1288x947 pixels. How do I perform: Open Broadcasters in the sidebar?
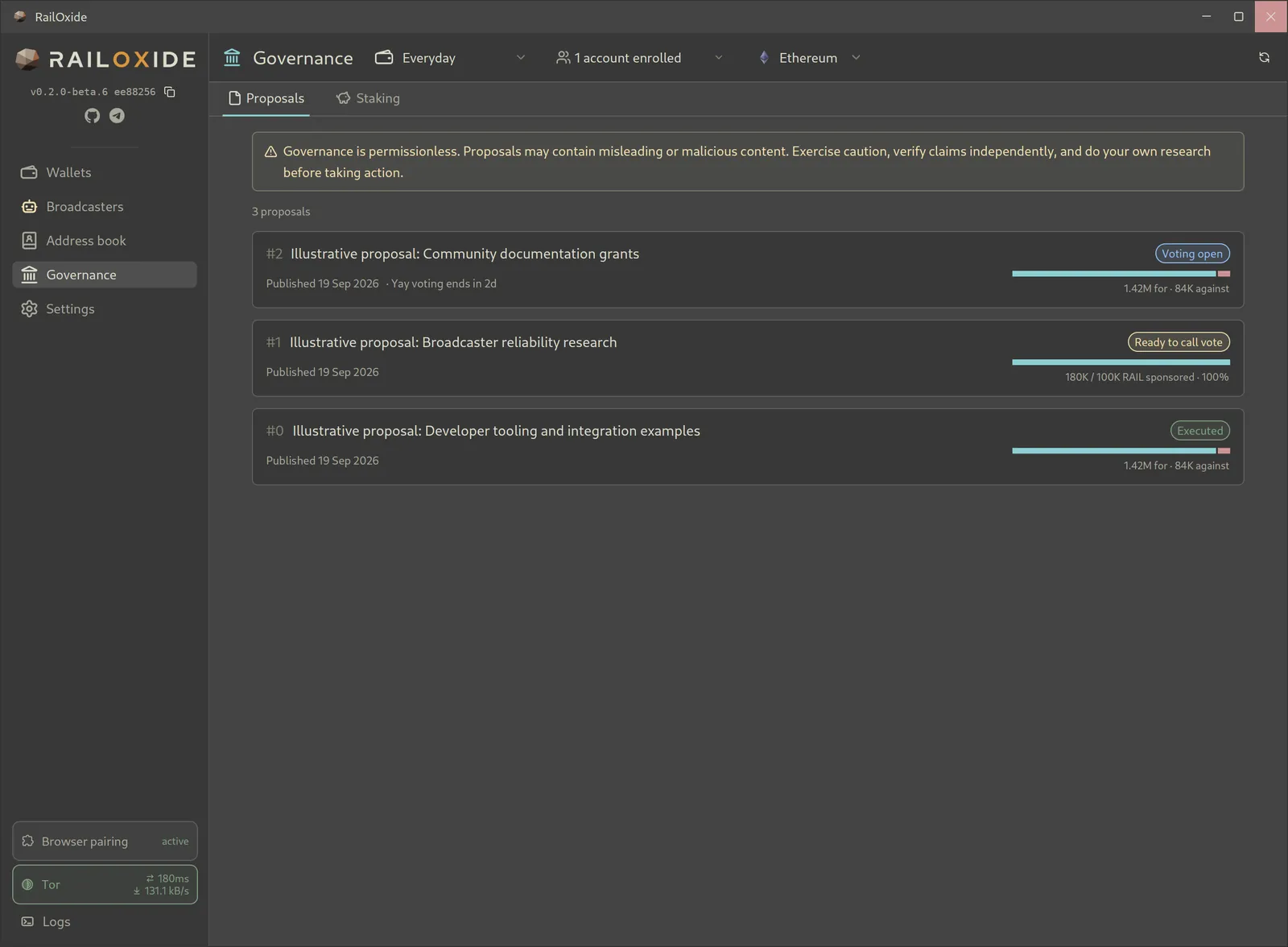[105, 207]
